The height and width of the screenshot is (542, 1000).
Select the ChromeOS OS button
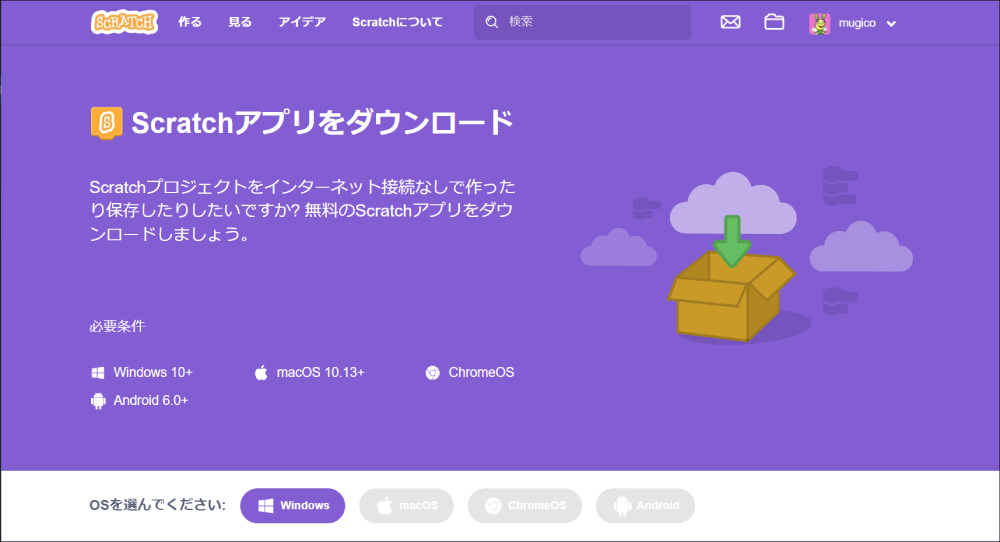click(x=525, y=506)
